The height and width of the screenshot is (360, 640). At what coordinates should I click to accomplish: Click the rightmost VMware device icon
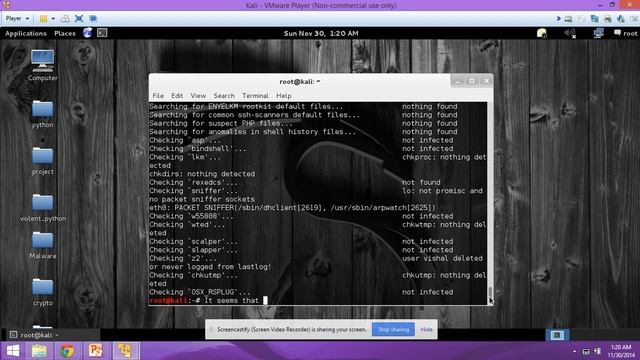tap(634, 19)
